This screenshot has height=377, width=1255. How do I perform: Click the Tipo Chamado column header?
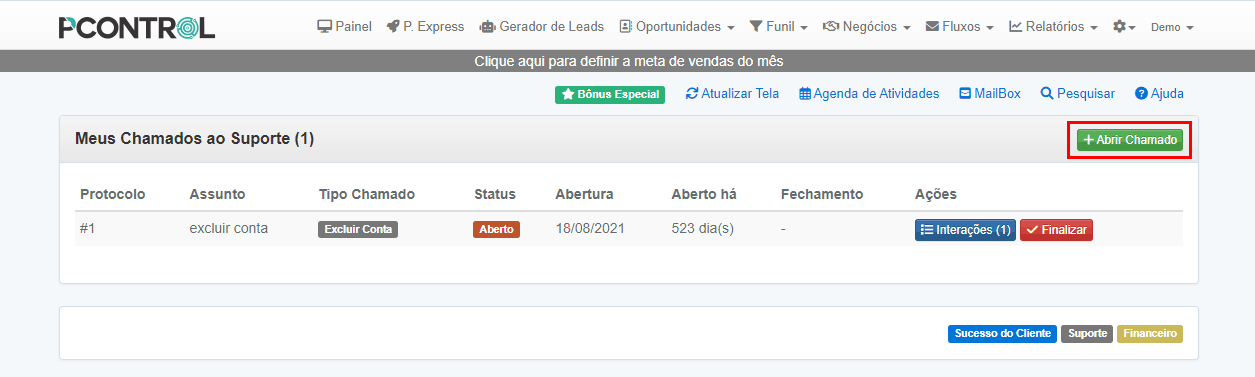point(367,194)
